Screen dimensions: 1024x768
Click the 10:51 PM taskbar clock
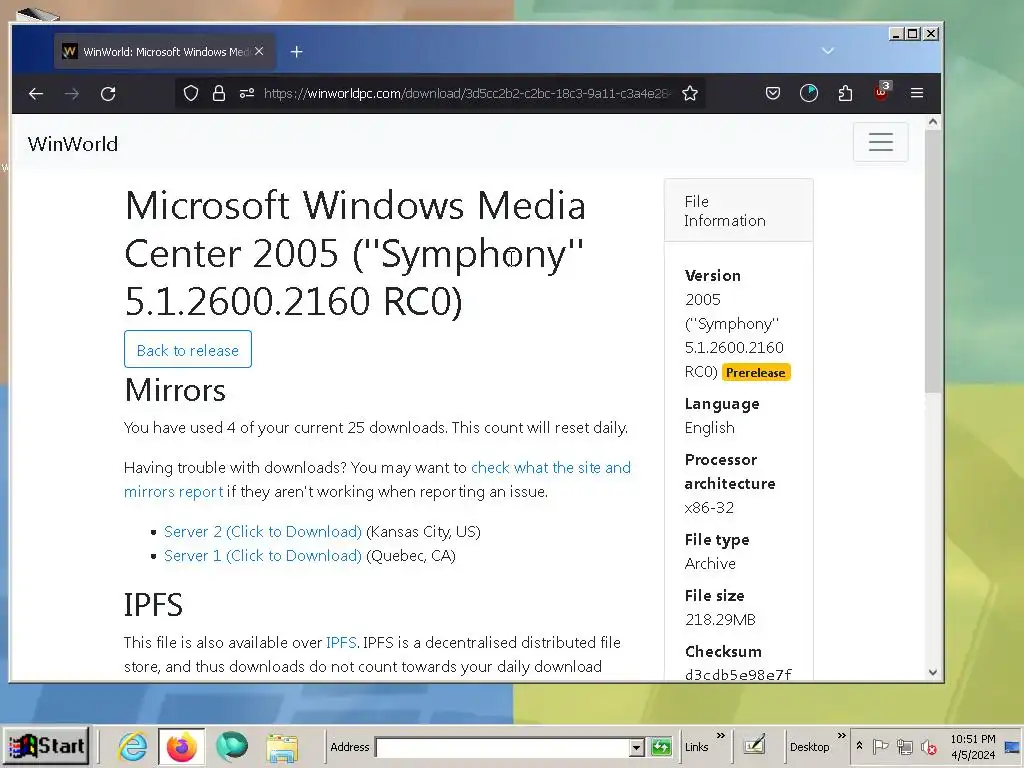972,739
